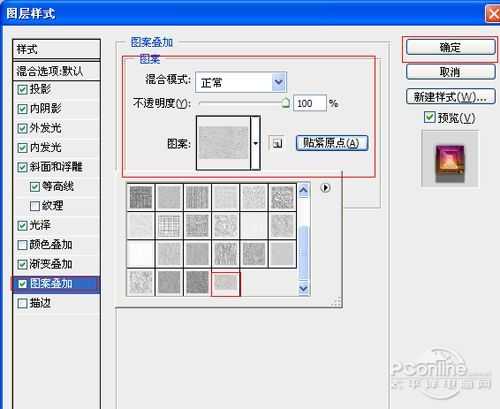Click the layer style preview thumbnail
Viewport: 500px width, 409px height.
pyautogui.click(x=450, y=158)
